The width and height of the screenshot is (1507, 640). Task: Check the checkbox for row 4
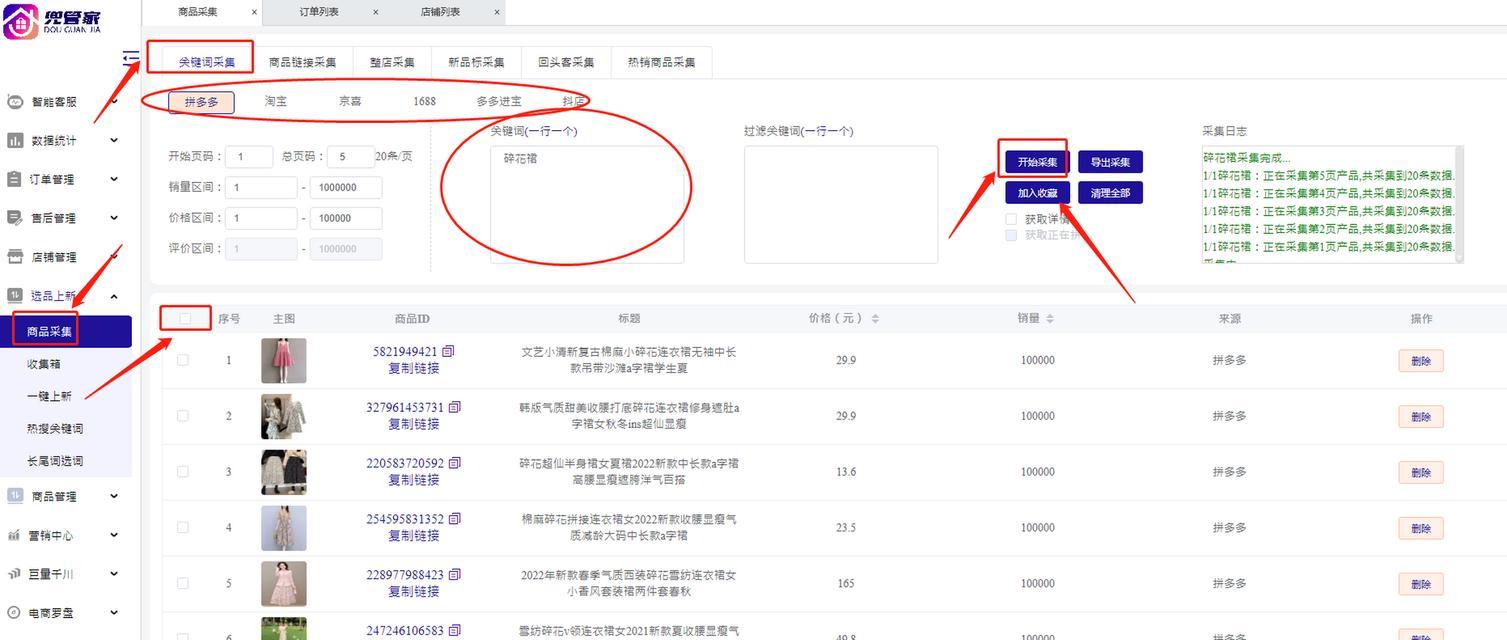[182, 528]
